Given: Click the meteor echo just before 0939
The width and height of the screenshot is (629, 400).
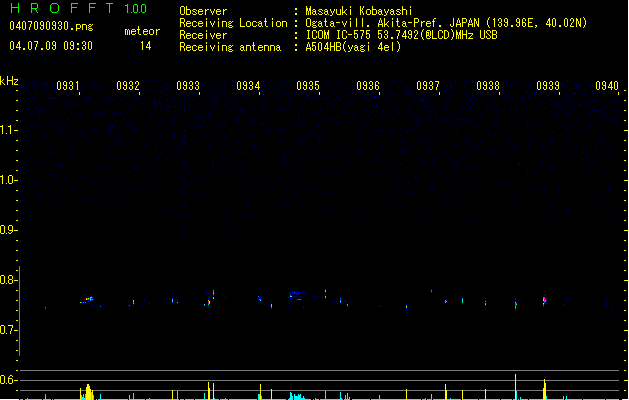Looking at the screenshot, I should (544, 301).
